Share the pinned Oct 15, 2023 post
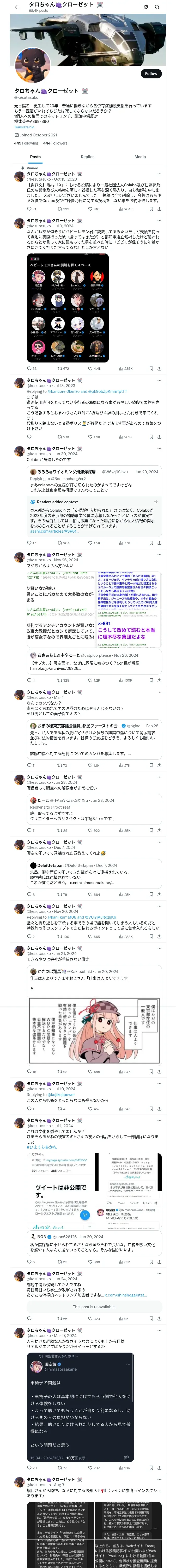Viewport: 176px width, 1568px height. coord(159,209)
